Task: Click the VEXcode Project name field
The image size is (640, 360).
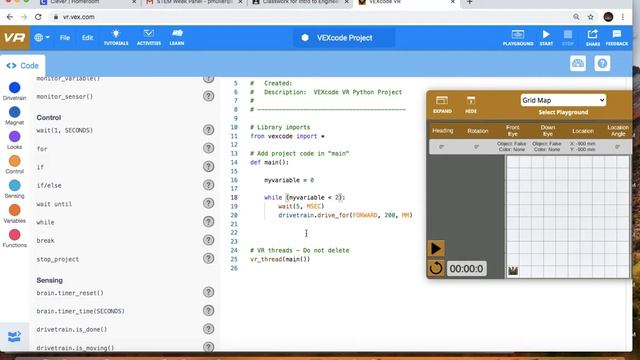Action: tap(344, 38)
